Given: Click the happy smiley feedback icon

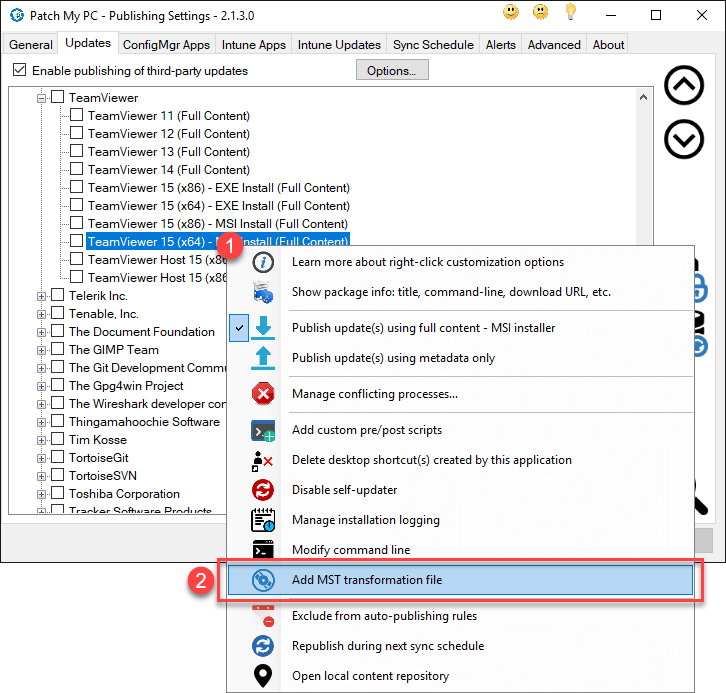Looking at the screenshot, I should [511, 12].
